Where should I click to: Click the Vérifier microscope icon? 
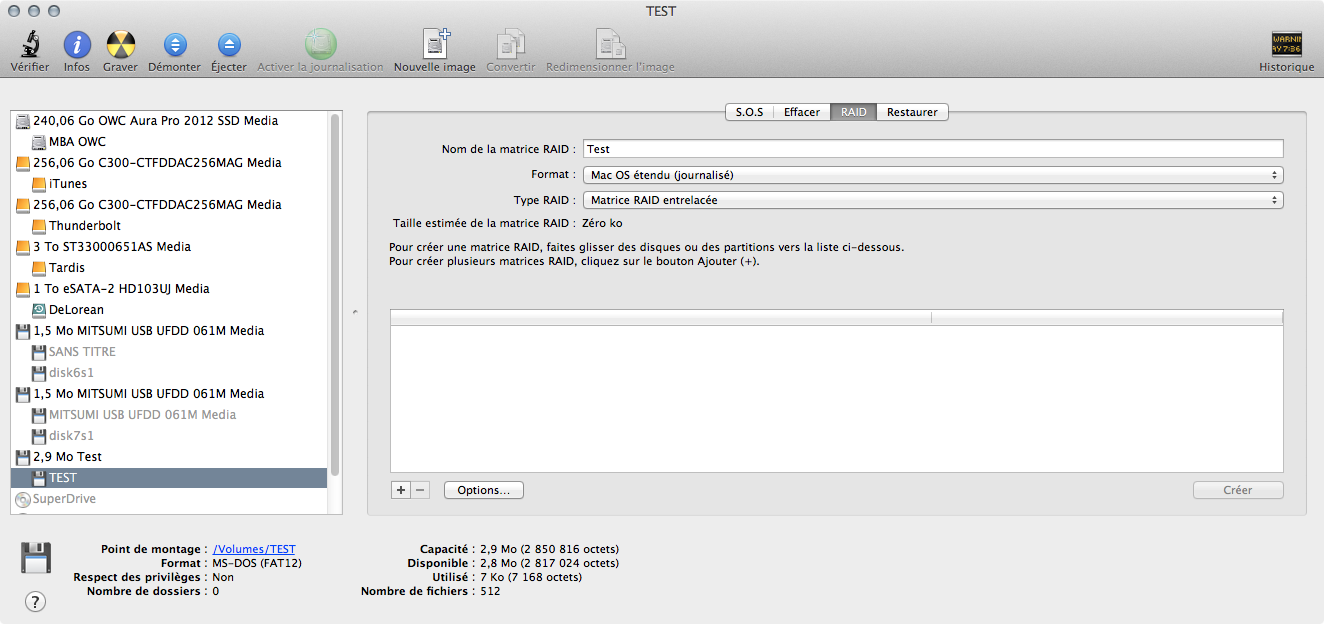point(29,45)
